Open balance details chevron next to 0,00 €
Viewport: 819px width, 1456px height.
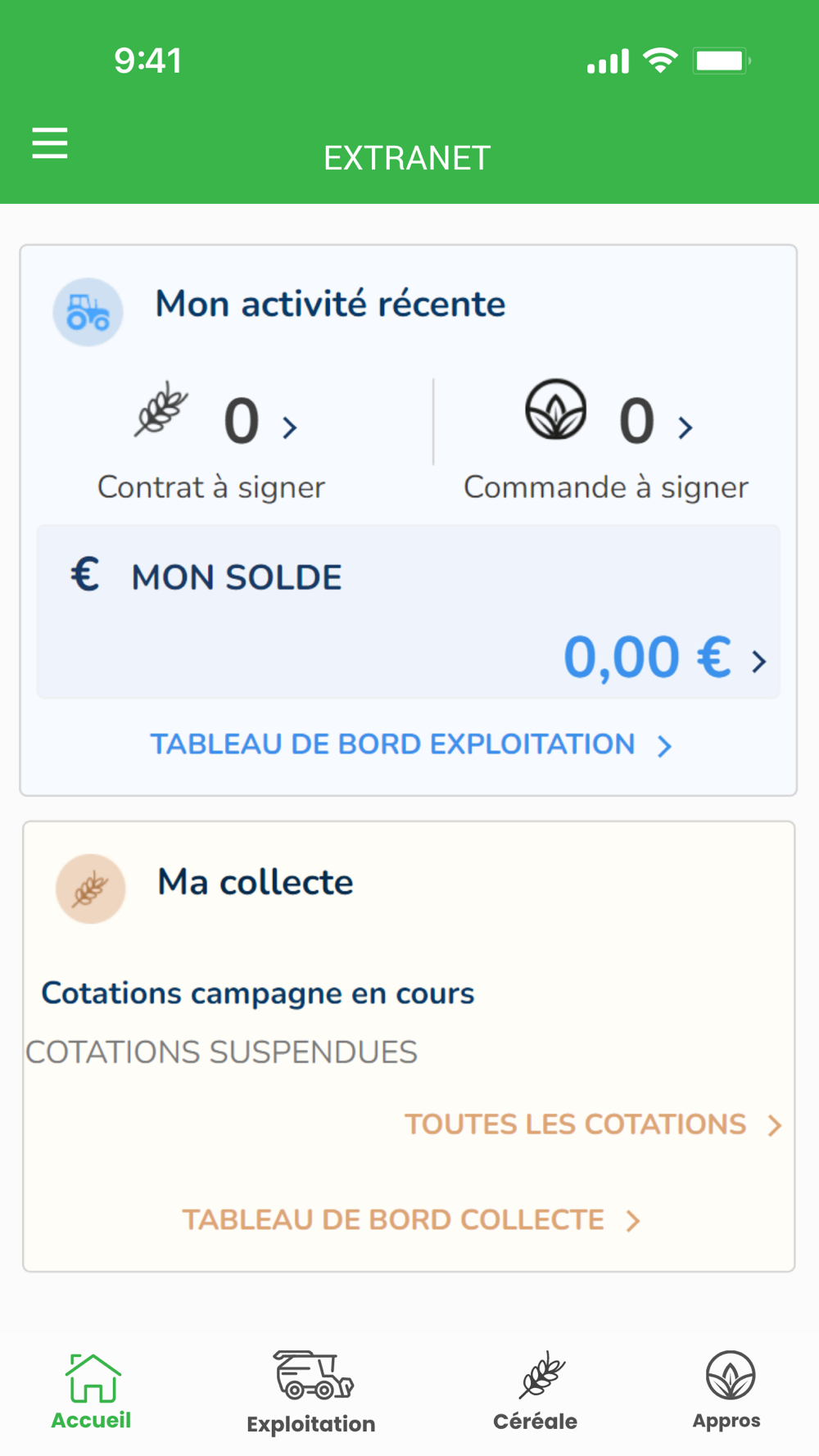(759, 661)
